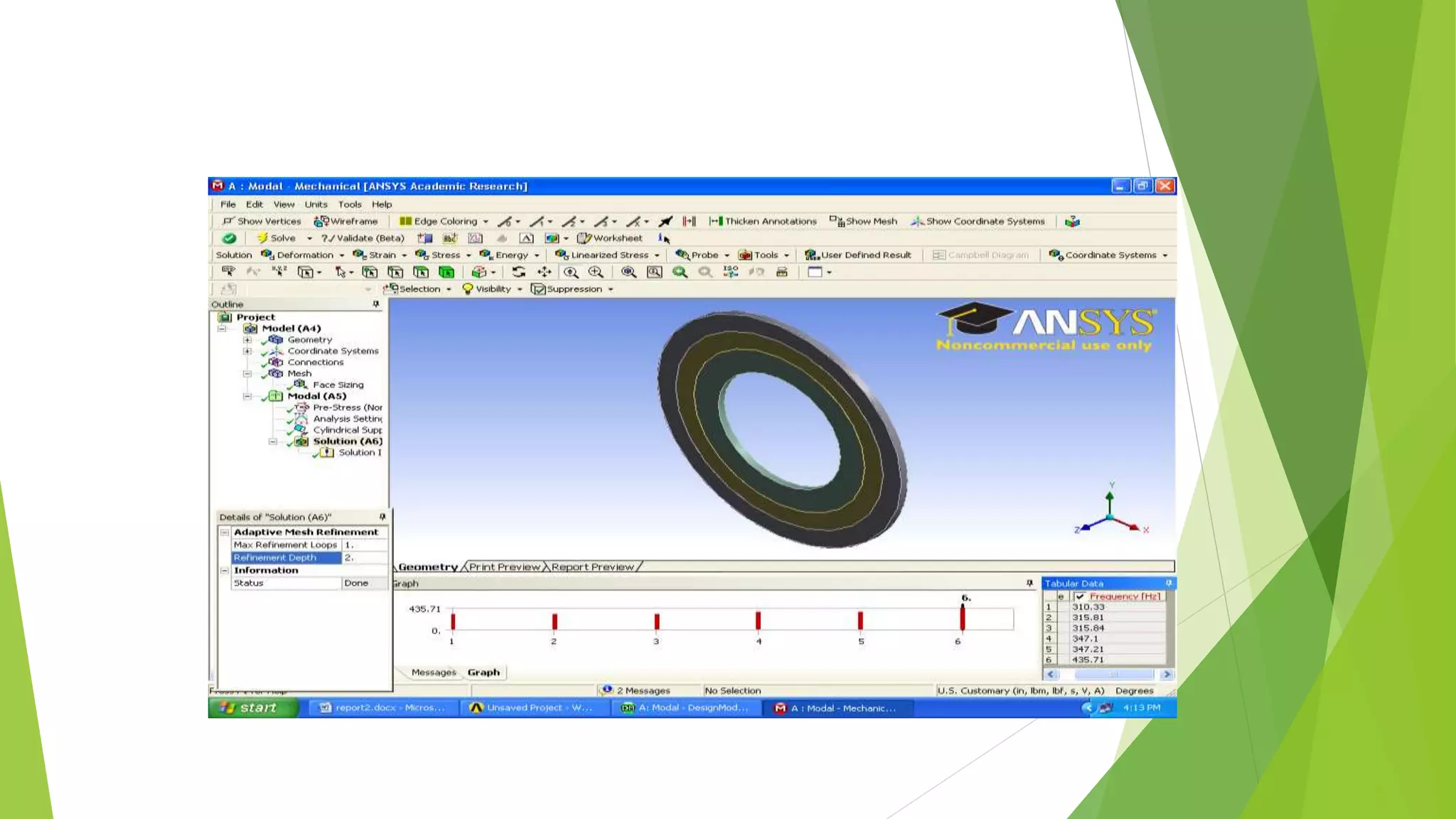1456x819 pixels.
Task: Select the Vertex selection filter icon
Action: (x=370, y=272)
